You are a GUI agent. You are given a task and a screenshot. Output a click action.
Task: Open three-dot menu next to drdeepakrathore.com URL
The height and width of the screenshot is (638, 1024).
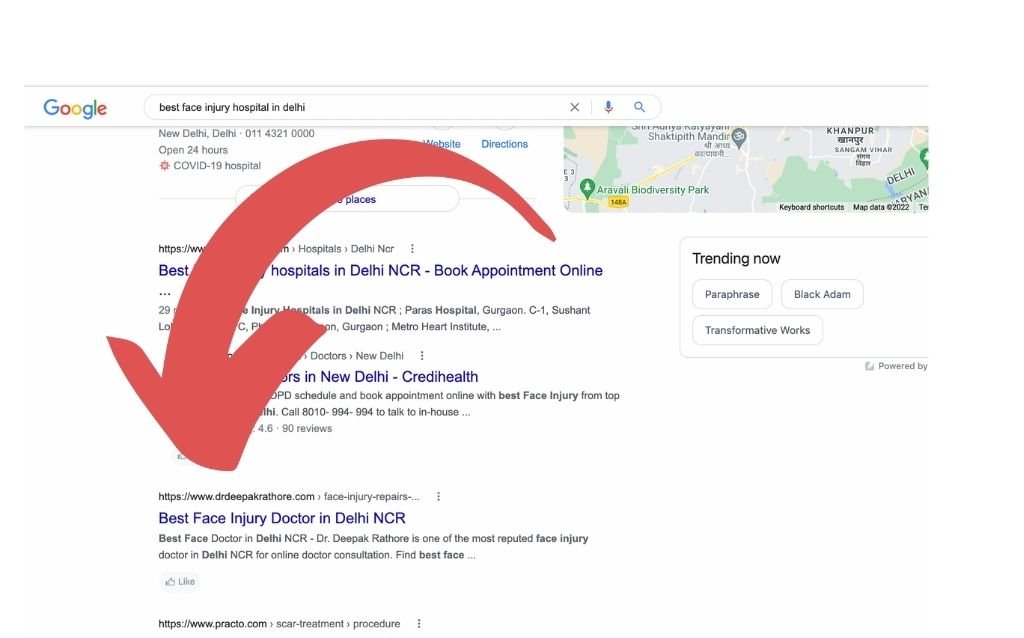click(x=438, y=496)
